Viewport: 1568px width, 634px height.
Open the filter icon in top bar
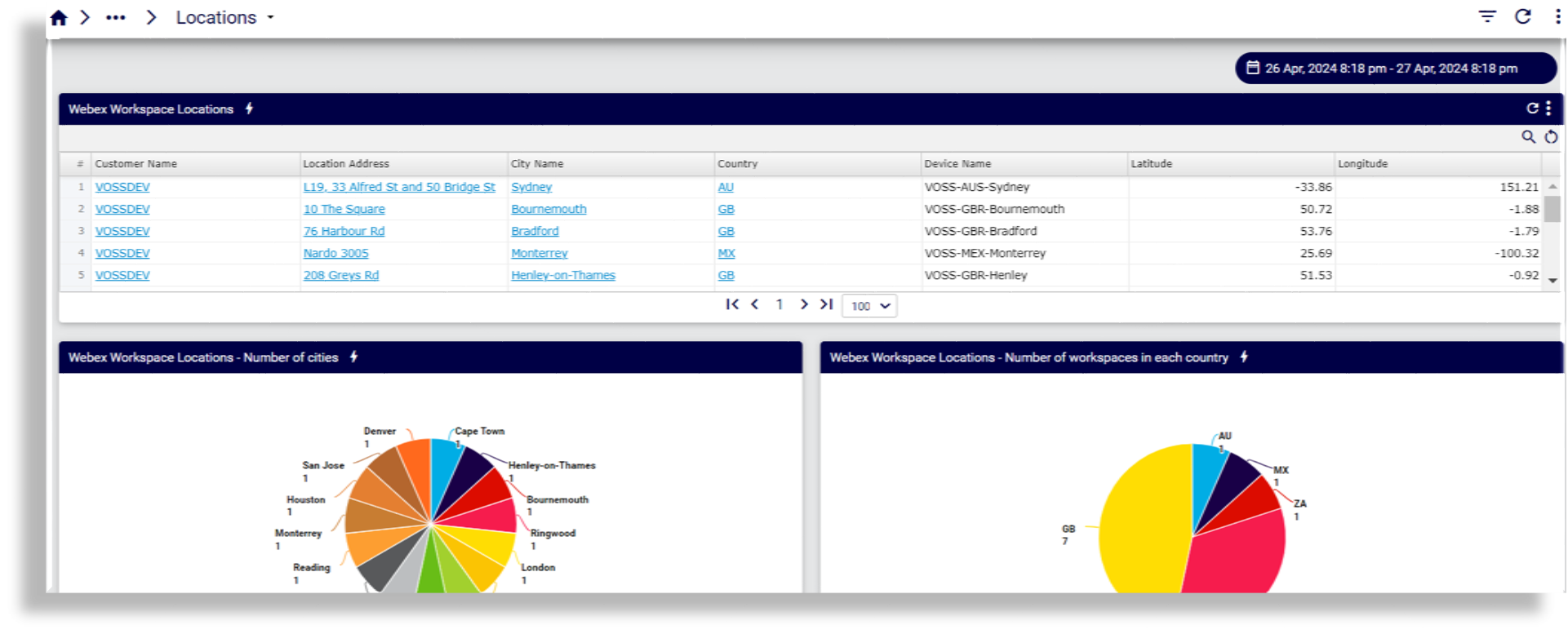1487,16
